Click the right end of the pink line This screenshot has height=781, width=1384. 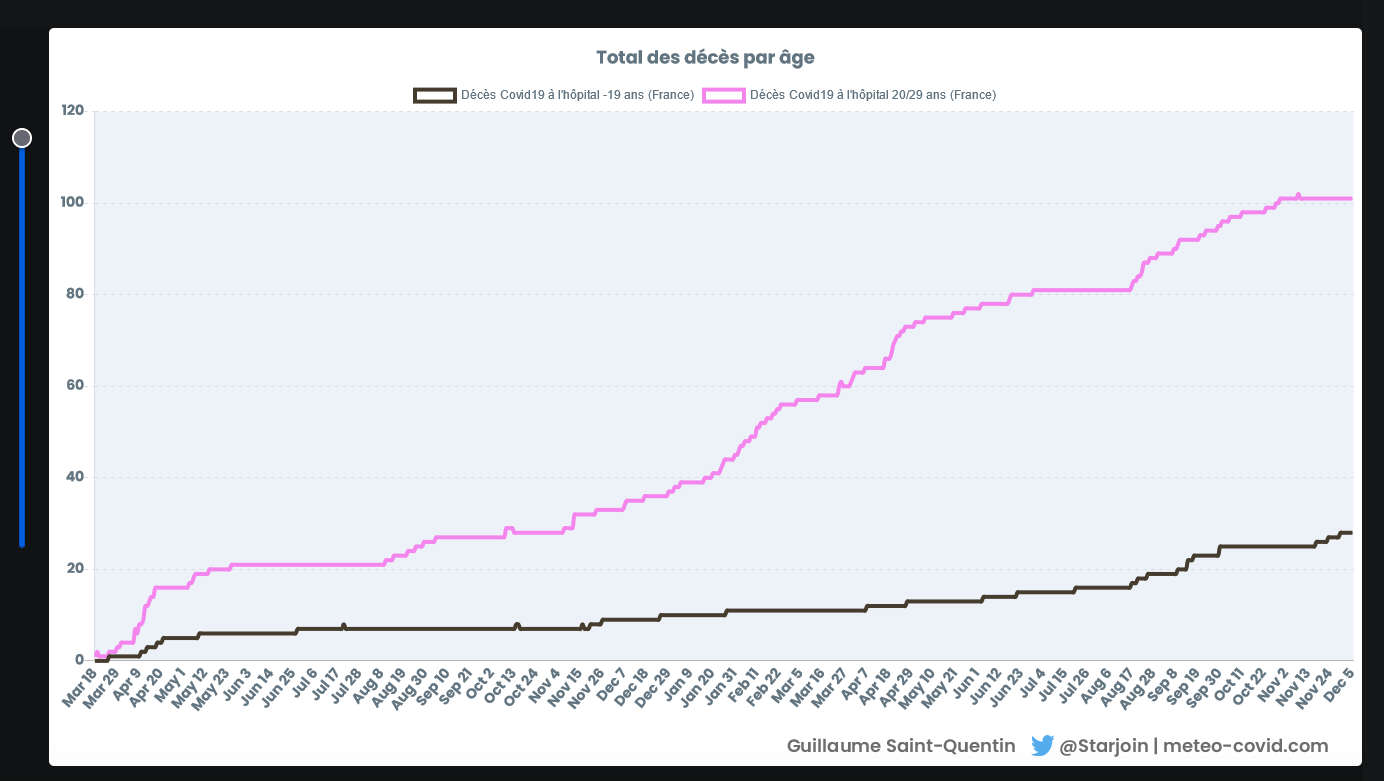pos(1350,198)
